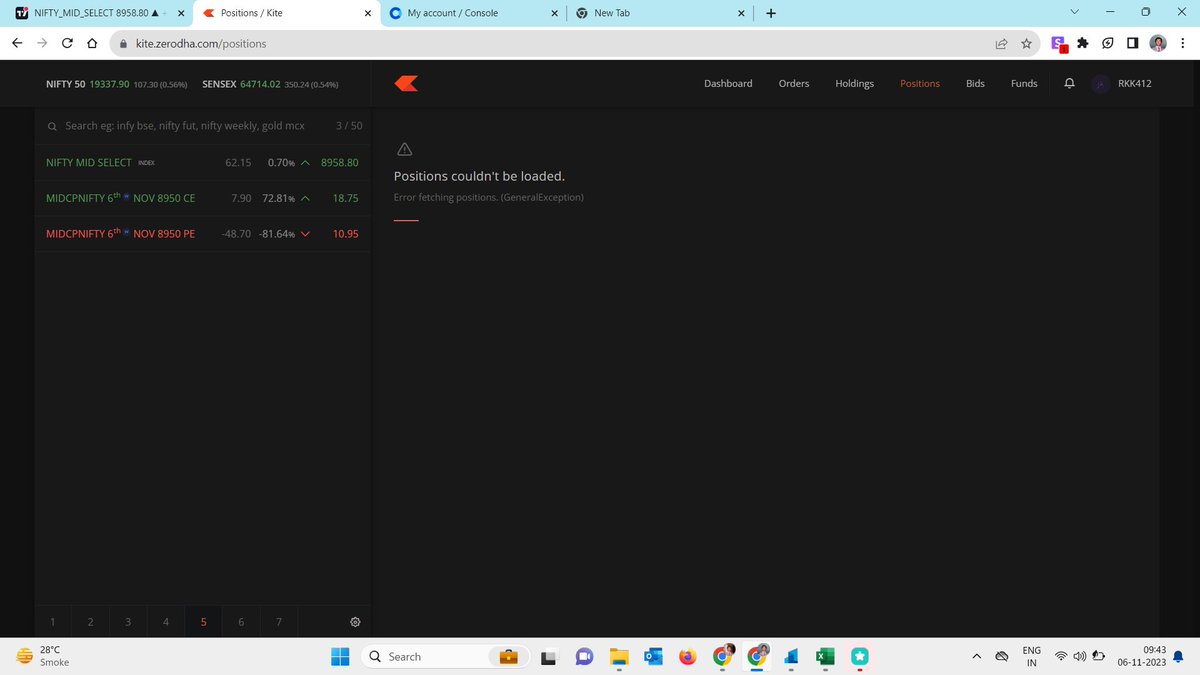The width and height of the screenshot is (1200, 675).
Task: Open Outlook from the taskbar
Action: coord(654,656)
